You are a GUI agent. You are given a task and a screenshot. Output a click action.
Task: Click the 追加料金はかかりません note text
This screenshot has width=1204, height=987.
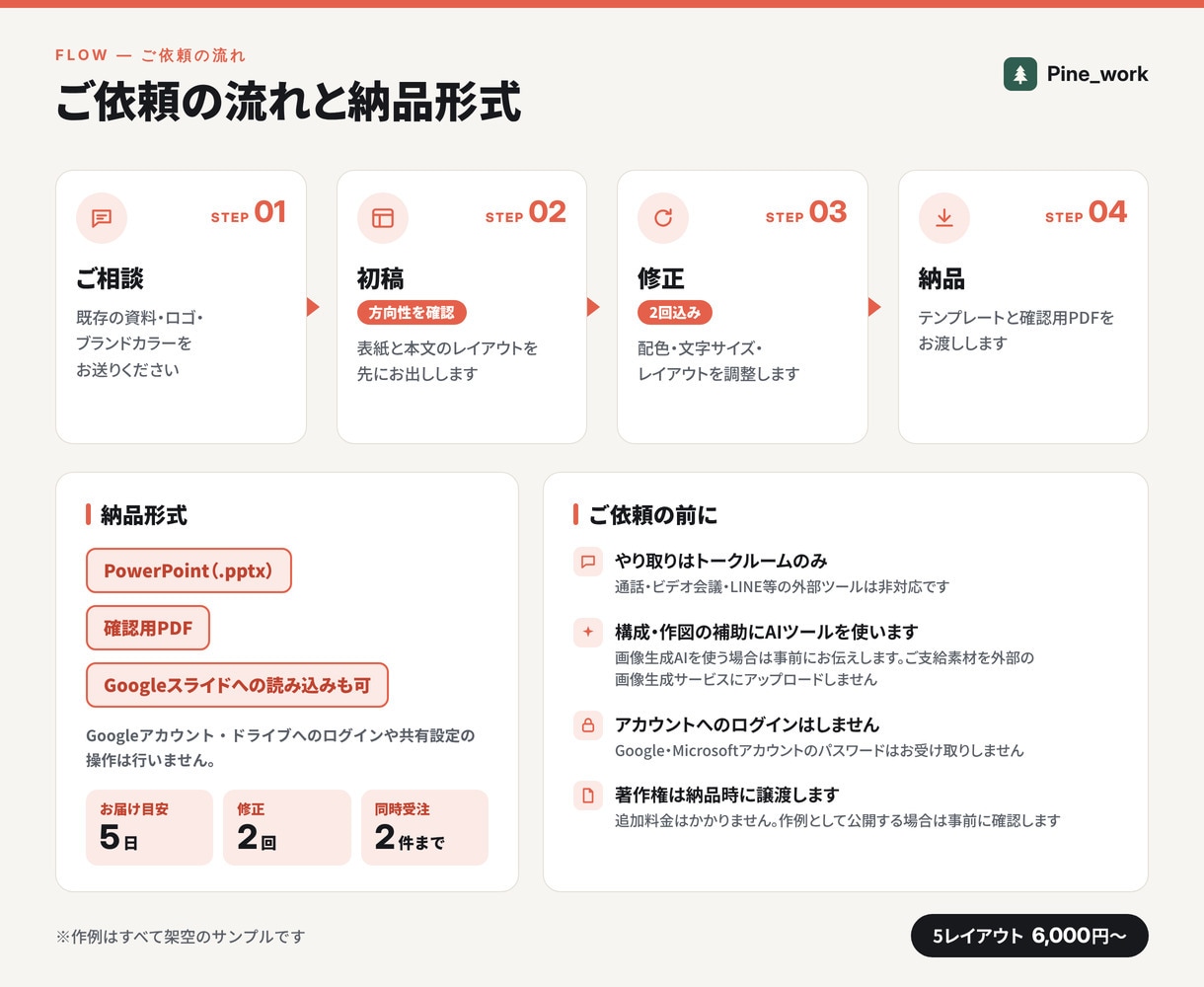coord(838,821)
